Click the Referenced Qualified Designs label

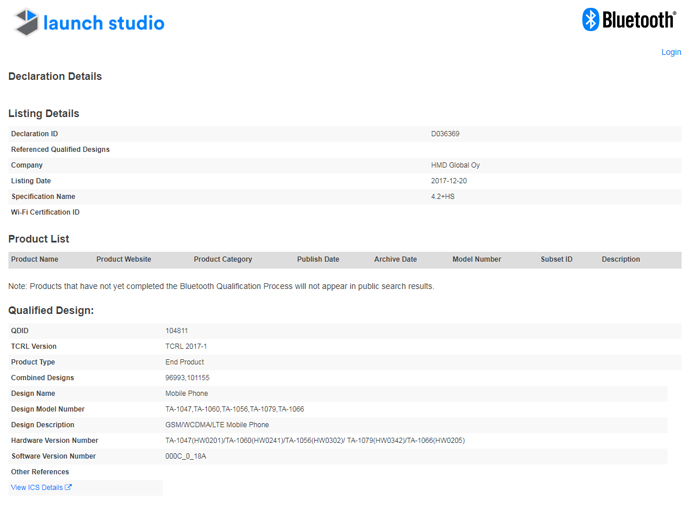pyautogui.click(x=60, y=150)
